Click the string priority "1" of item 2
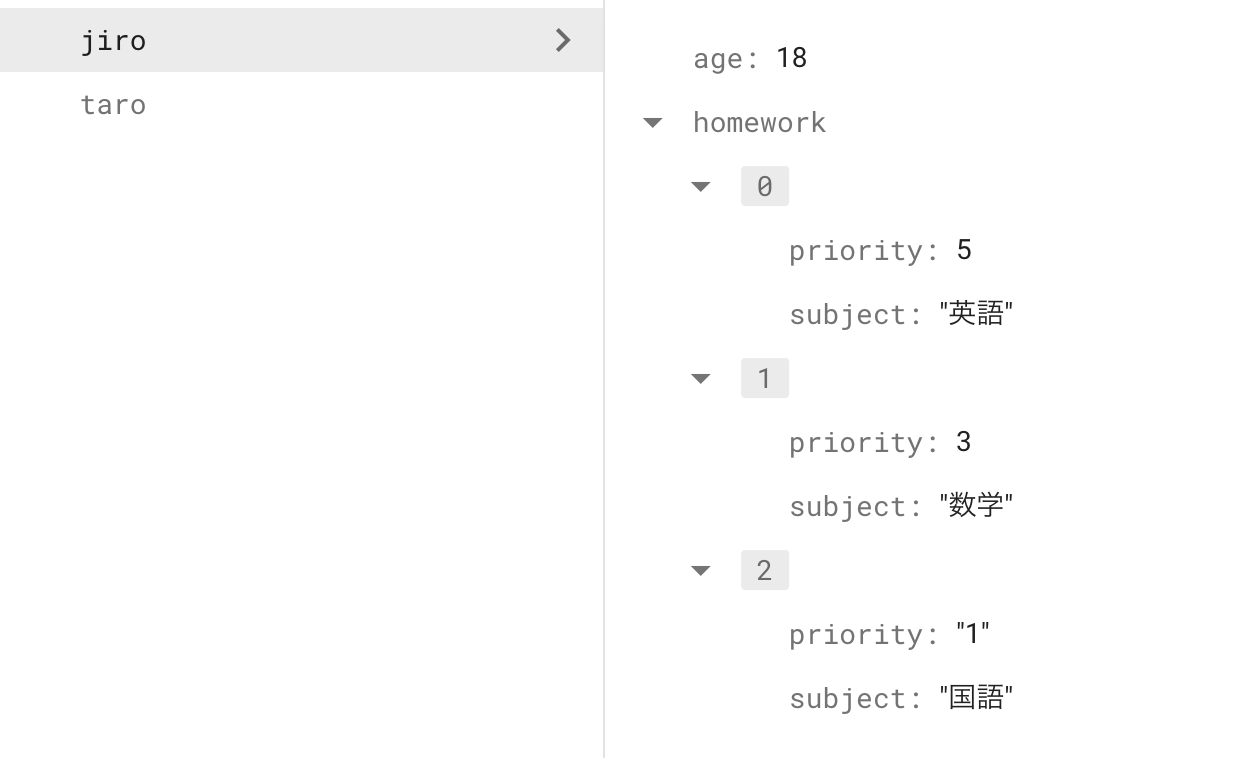The width and height of the screenshot is (1234, 758). [x=971, y=633]
